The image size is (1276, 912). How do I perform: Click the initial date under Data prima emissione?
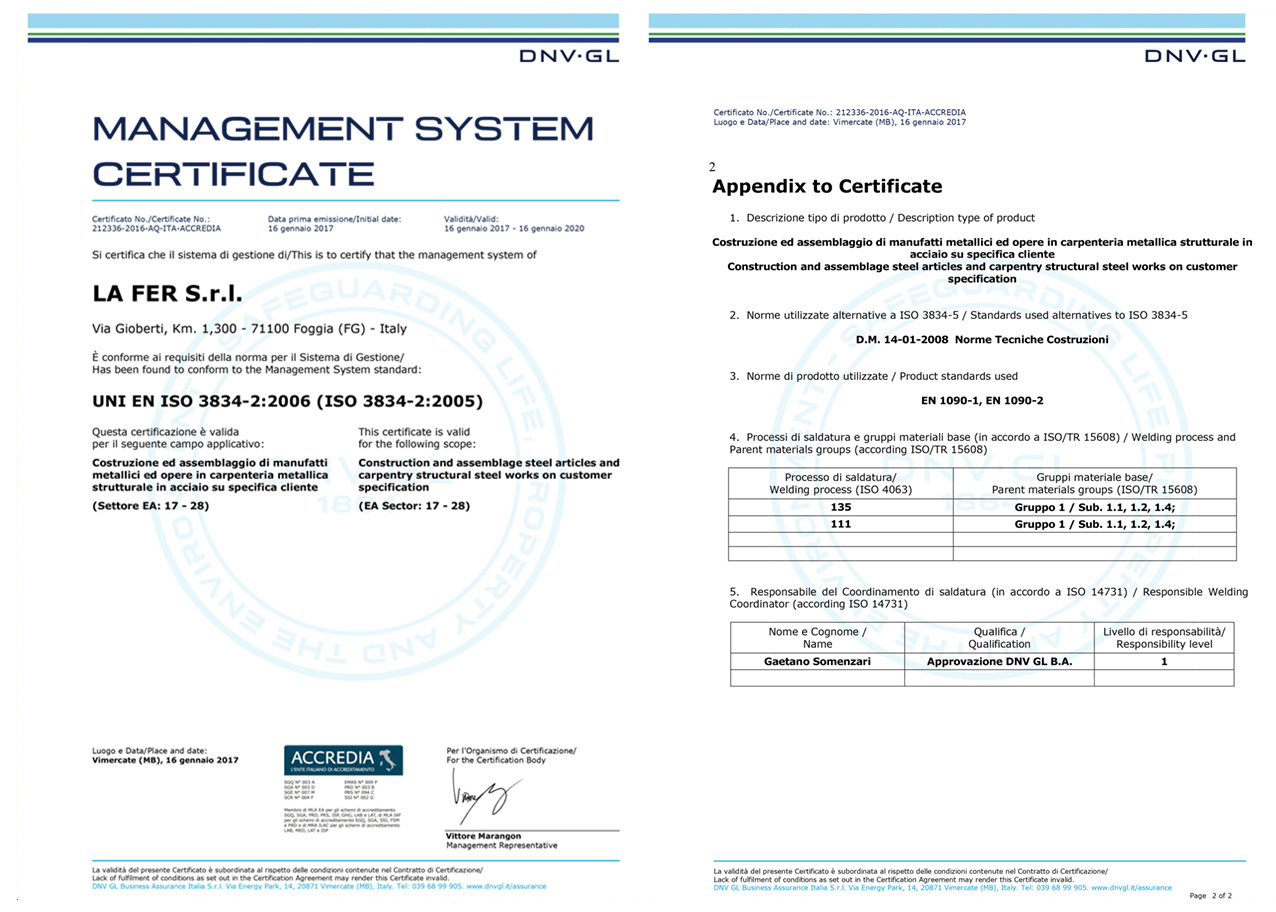coord(300,229)
